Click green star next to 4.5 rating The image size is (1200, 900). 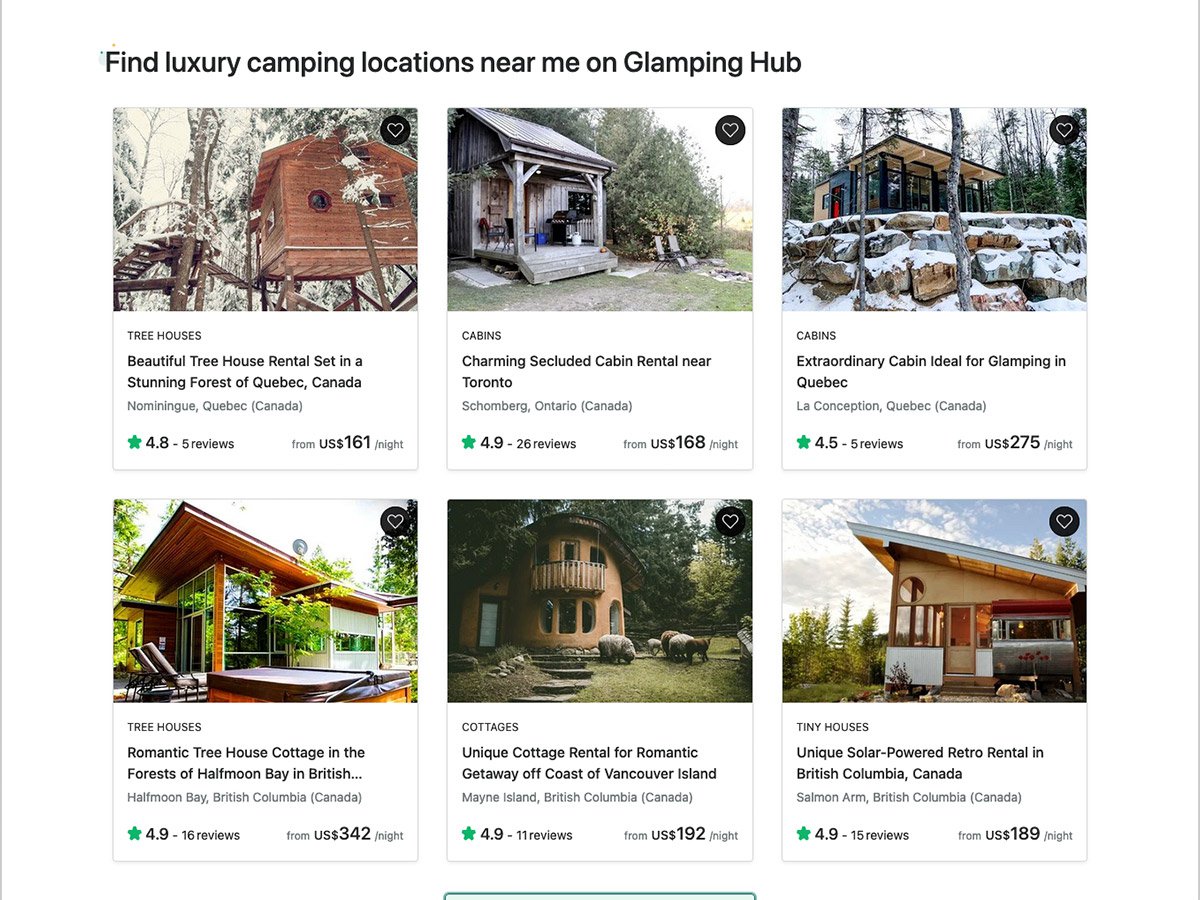(x=804, y=442)
